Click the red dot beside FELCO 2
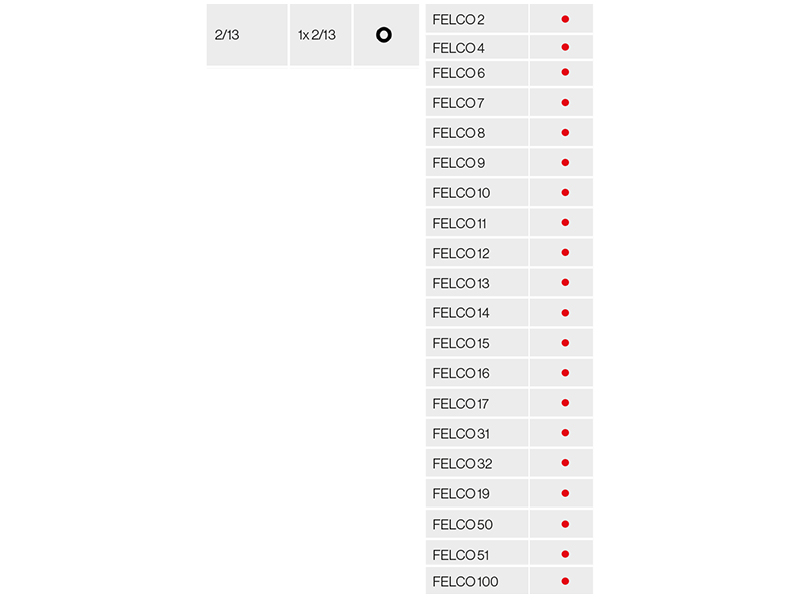The height and width of the screenshot is (600, 800). pyautogui.click(x=565, y=19)
